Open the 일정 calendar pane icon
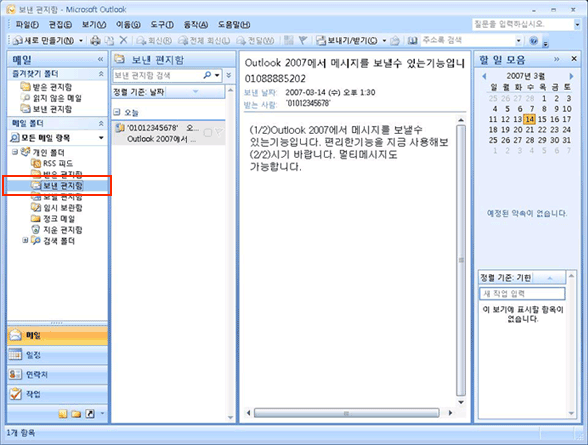 (15, 354)
